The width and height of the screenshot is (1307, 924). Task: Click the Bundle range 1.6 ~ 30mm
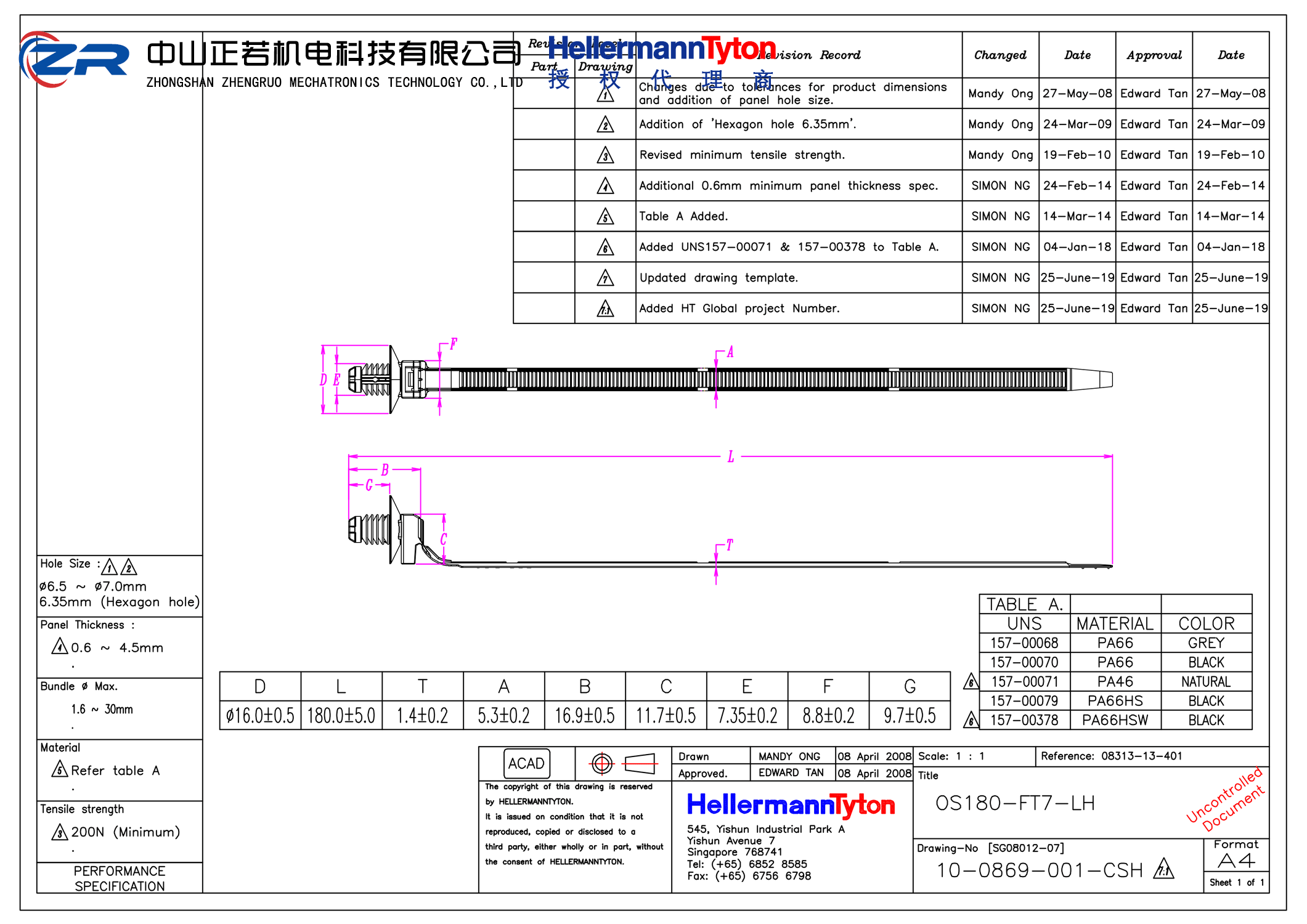(102, 709)
